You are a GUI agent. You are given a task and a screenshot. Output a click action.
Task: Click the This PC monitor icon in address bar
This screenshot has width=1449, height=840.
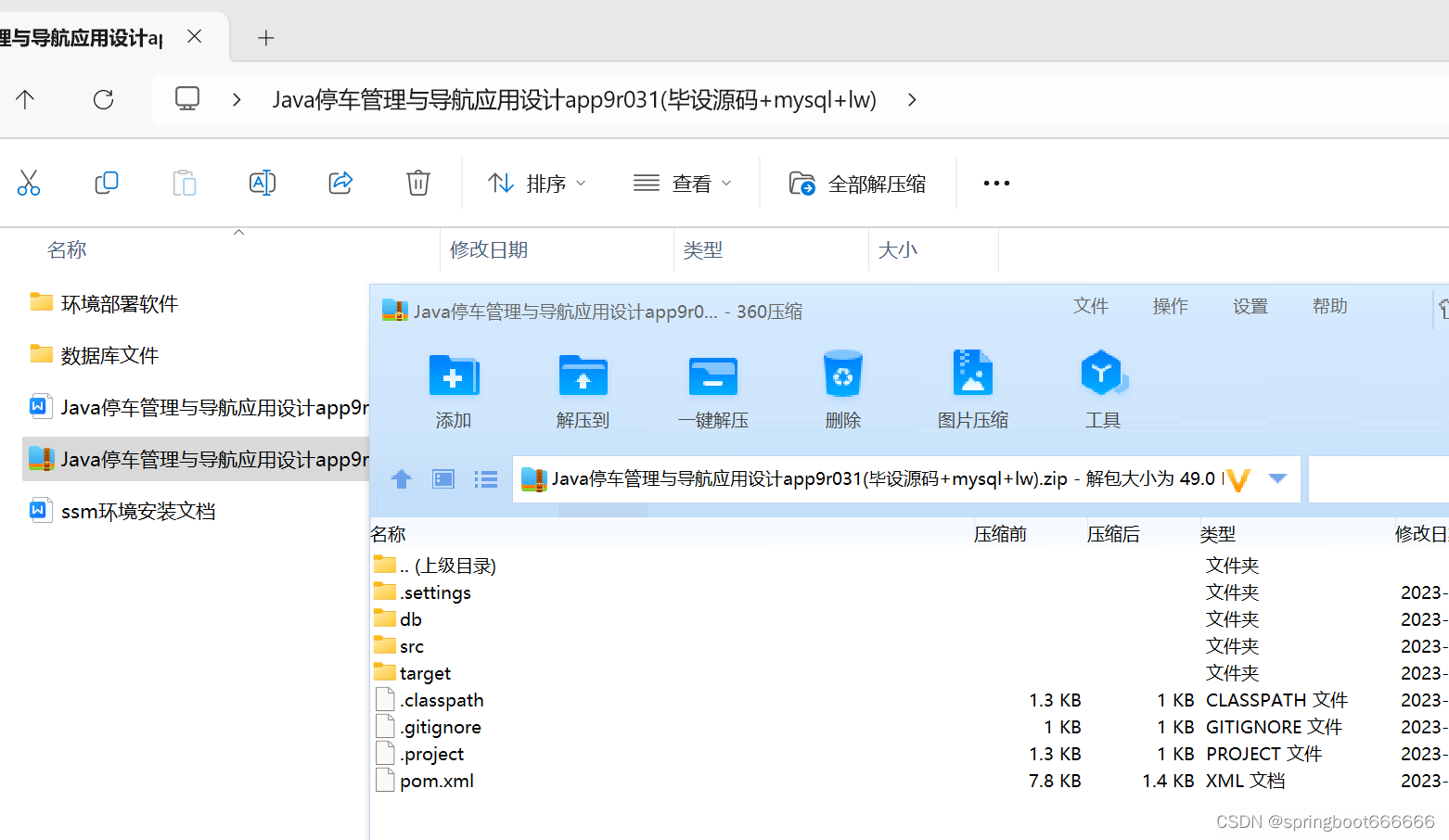(187, 98)
